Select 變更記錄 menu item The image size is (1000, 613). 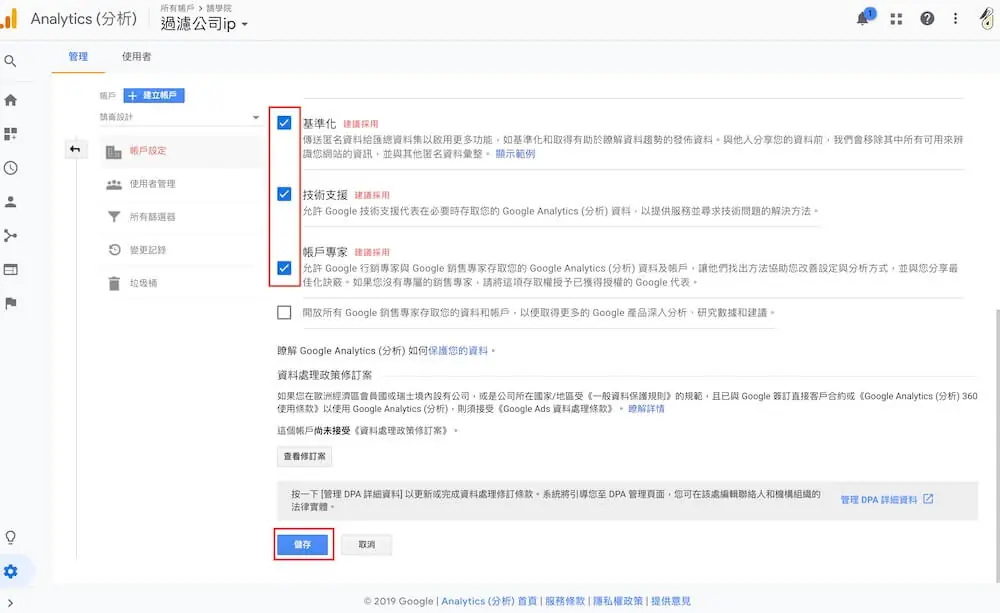coord(182,250)
